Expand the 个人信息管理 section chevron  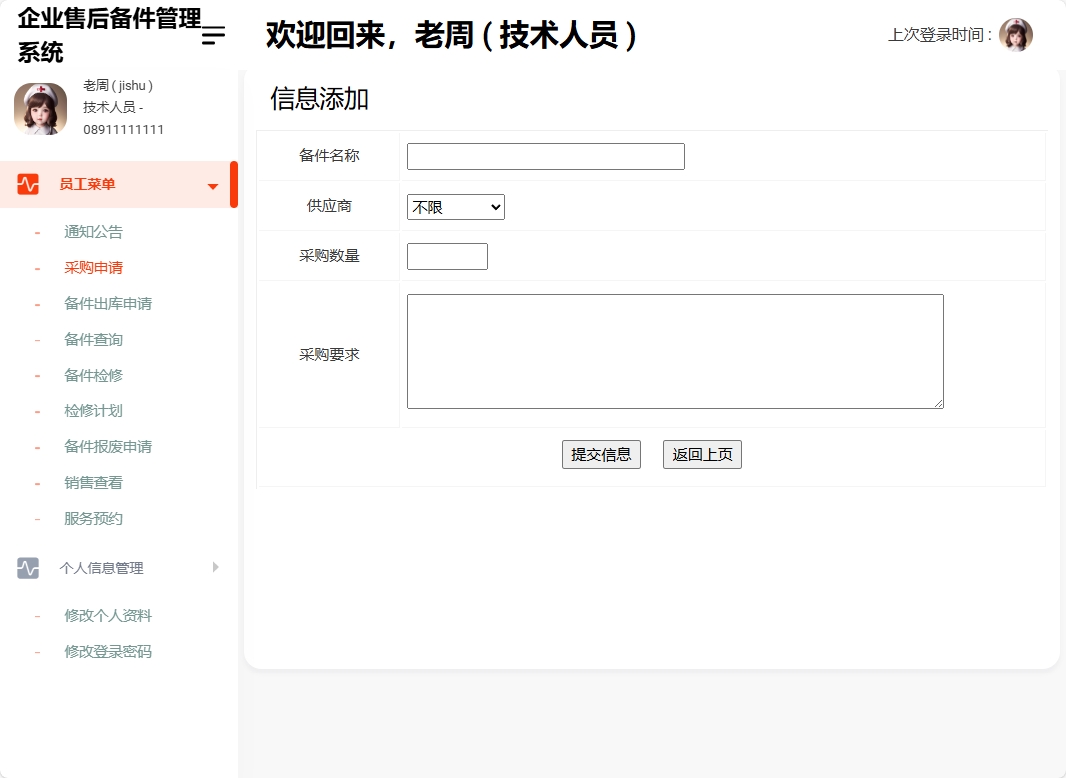pyautogui.click(x=215, y=567)
